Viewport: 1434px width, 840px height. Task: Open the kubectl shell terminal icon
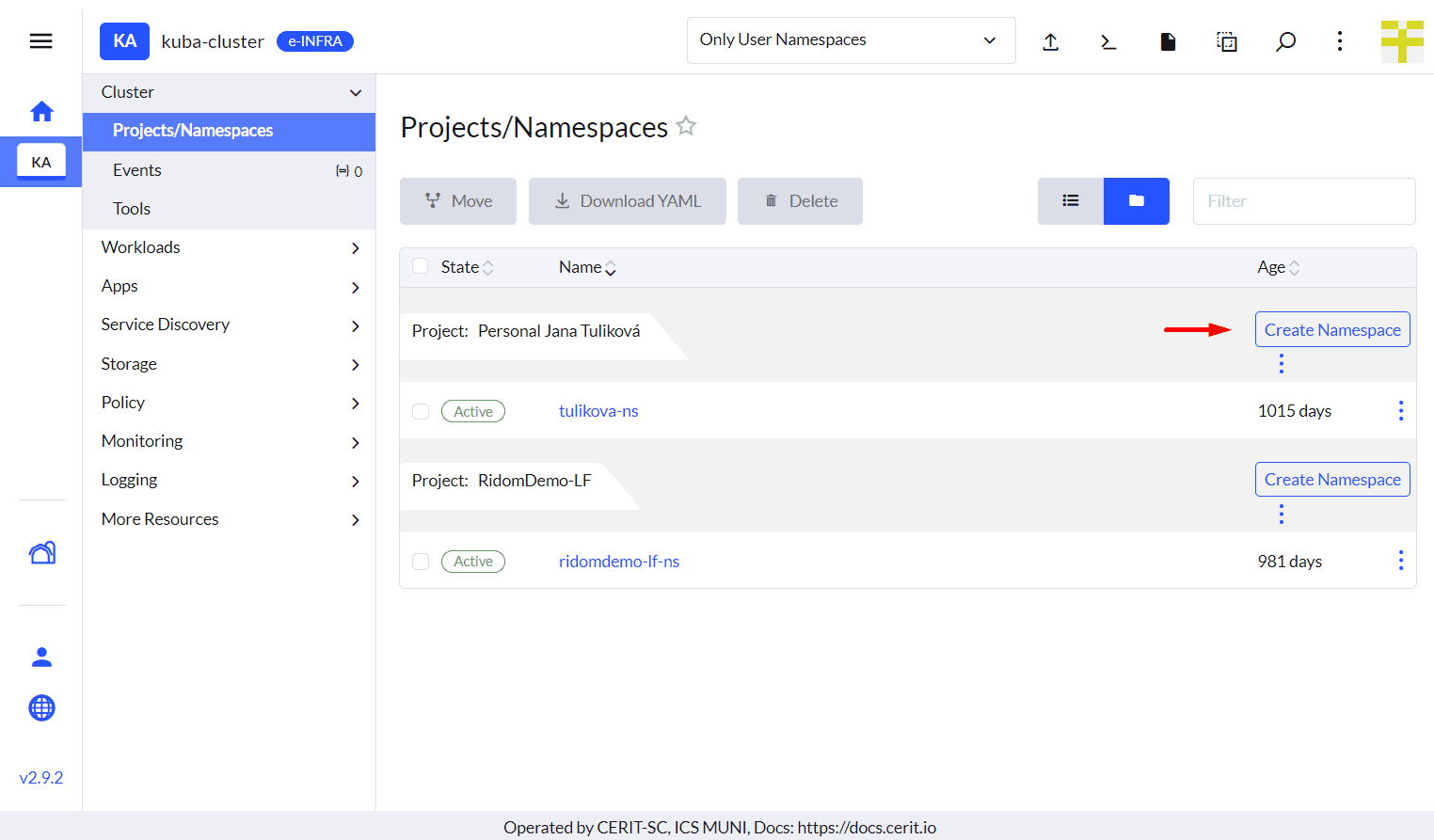[x=1108, y=41]
